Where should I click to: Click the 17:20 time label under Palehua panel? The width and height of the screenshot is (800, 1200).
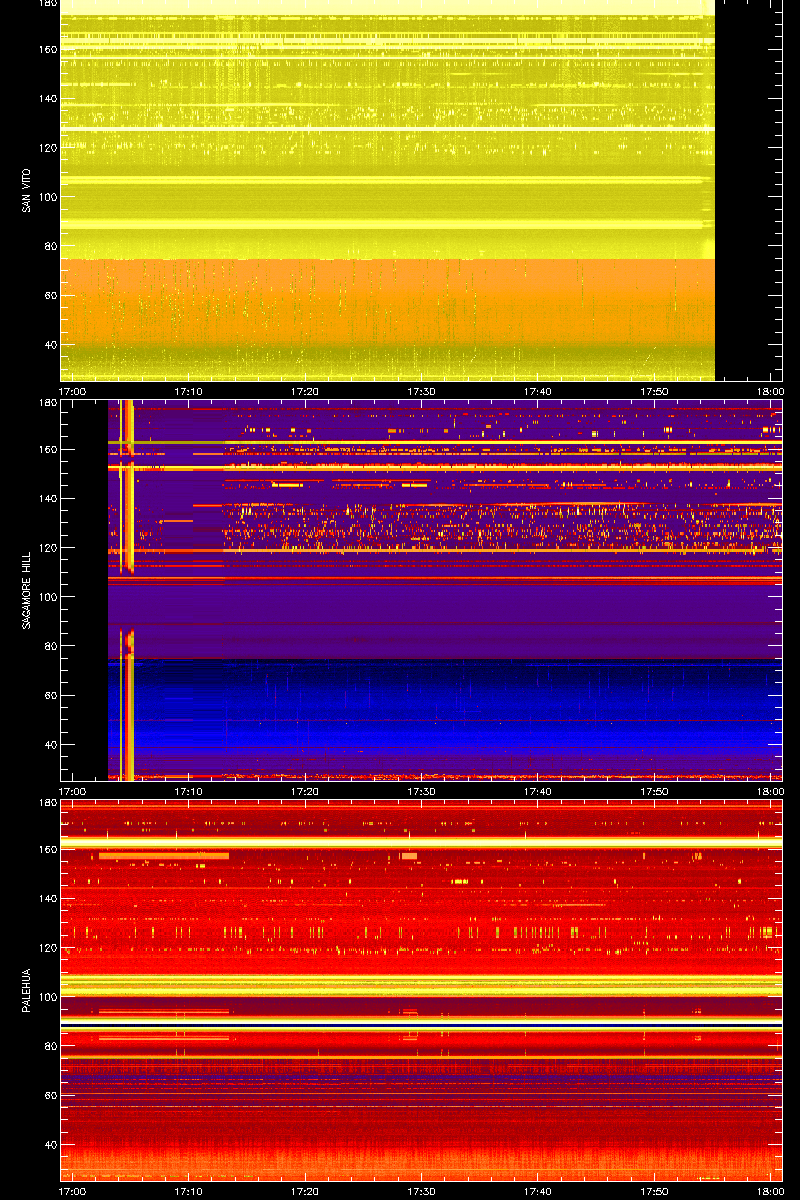(305, 1192)
